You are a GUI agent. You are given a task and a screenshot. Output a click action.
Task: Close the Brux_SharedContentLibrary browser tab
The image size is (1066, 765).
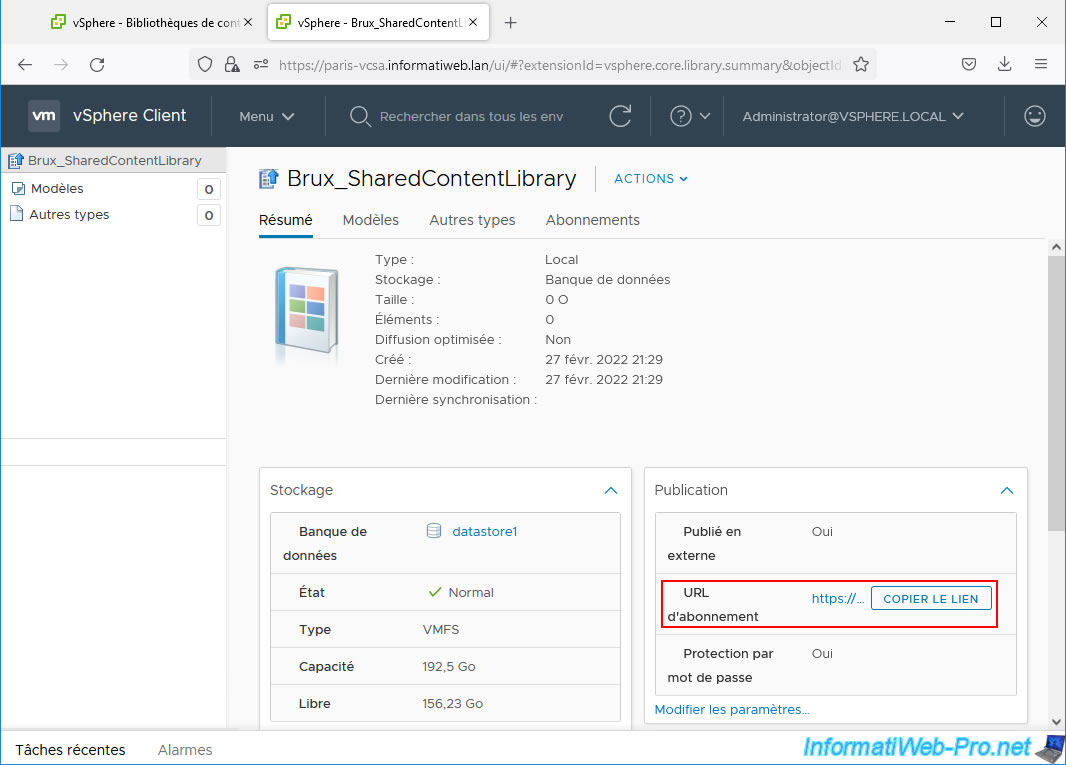473,22
